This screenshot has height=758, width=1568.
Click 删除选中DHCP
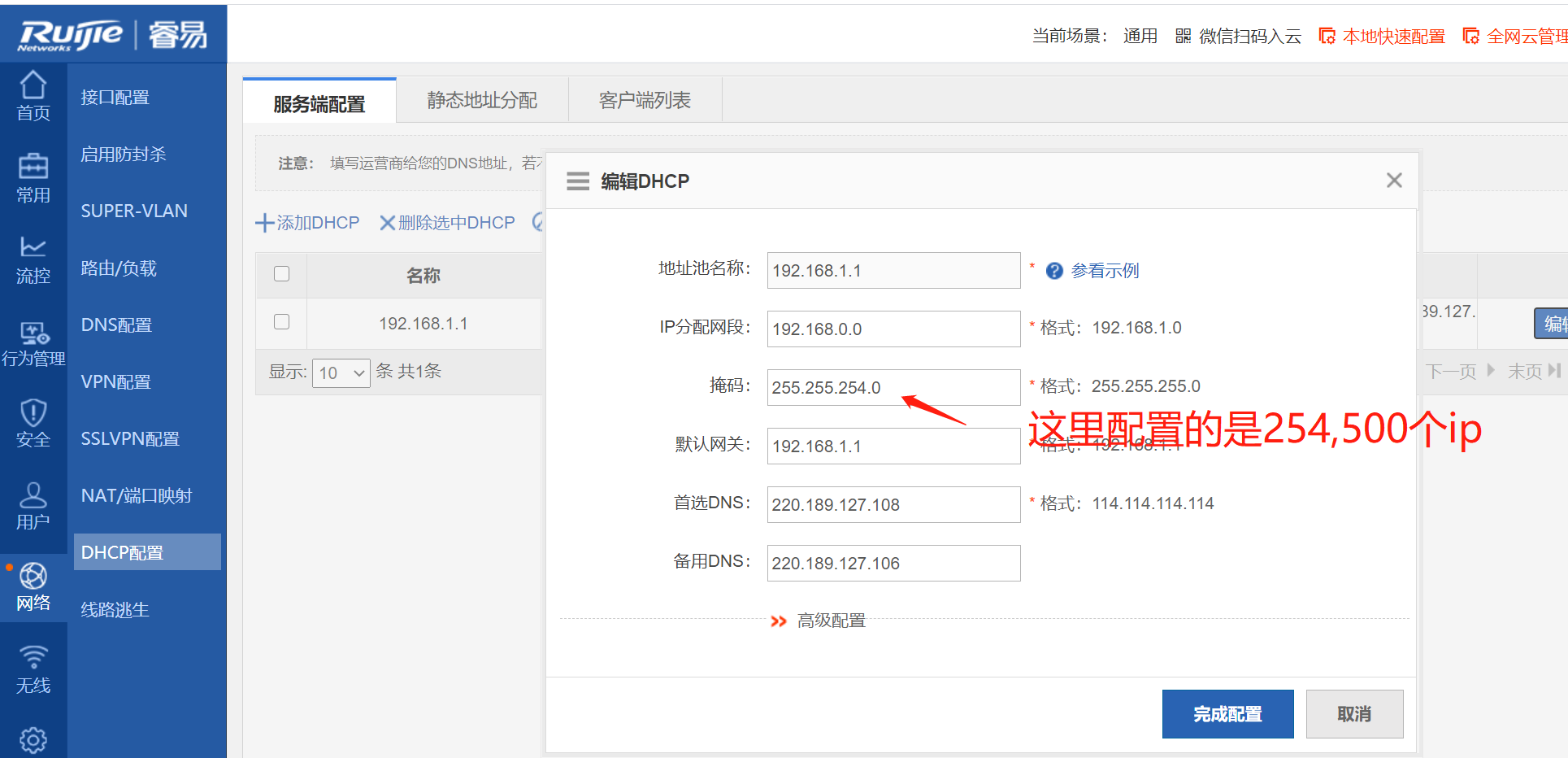pos(447,223)
